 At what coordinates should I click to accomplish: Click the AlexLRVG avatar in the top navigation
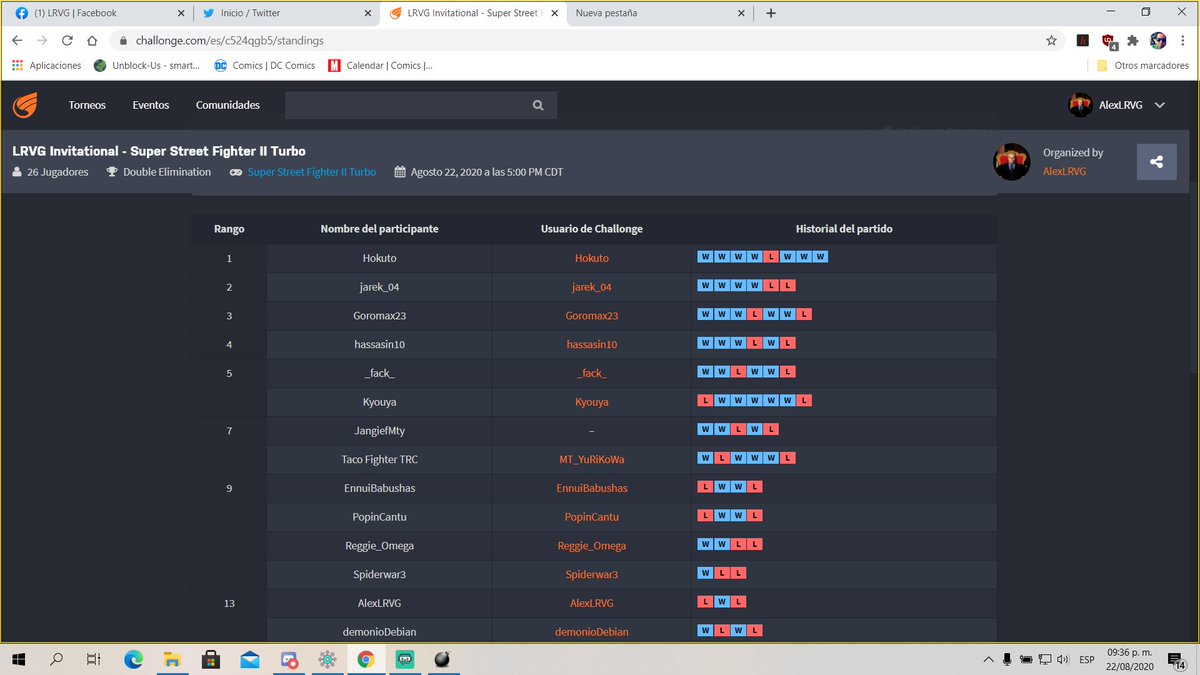pos(1080,105)
